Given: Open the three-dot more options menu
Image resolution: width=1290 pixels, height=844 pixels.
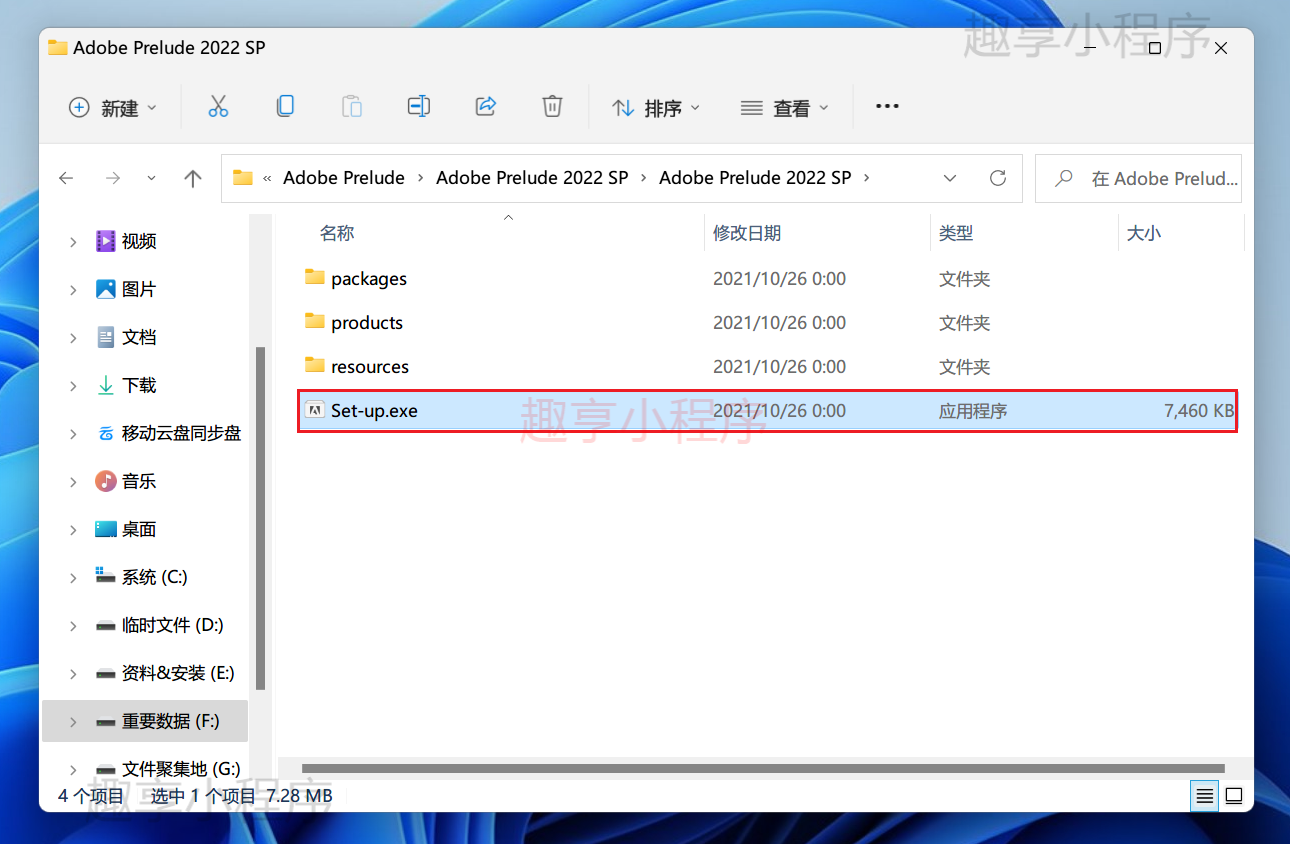Looking at the screenshot, I should tap(887, 106).
